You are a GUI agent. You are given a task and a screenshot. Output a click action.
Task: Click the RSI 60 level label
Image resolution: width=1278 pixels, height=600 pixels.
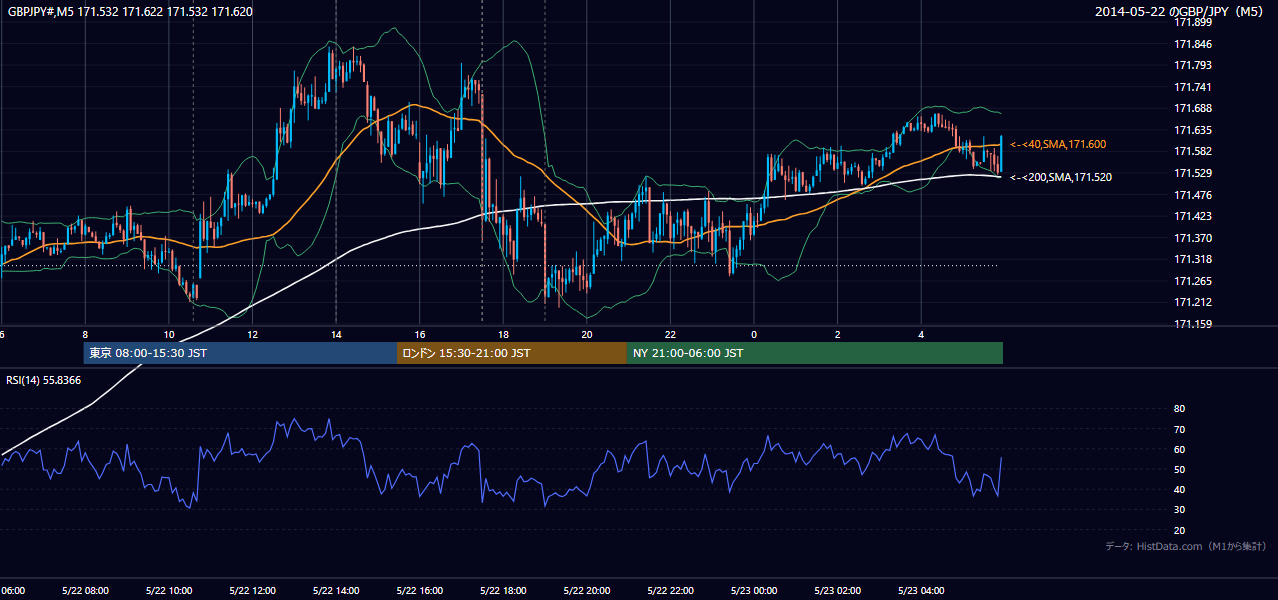tap(1179, 449)
